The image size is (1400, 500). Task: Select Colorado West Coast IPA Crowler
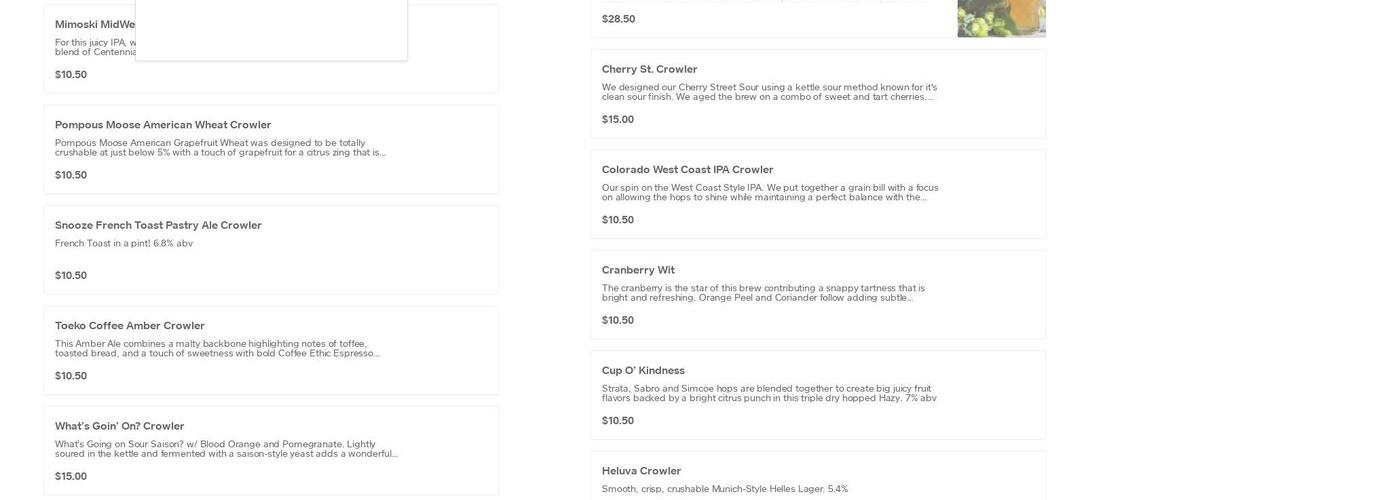point(687,170)
